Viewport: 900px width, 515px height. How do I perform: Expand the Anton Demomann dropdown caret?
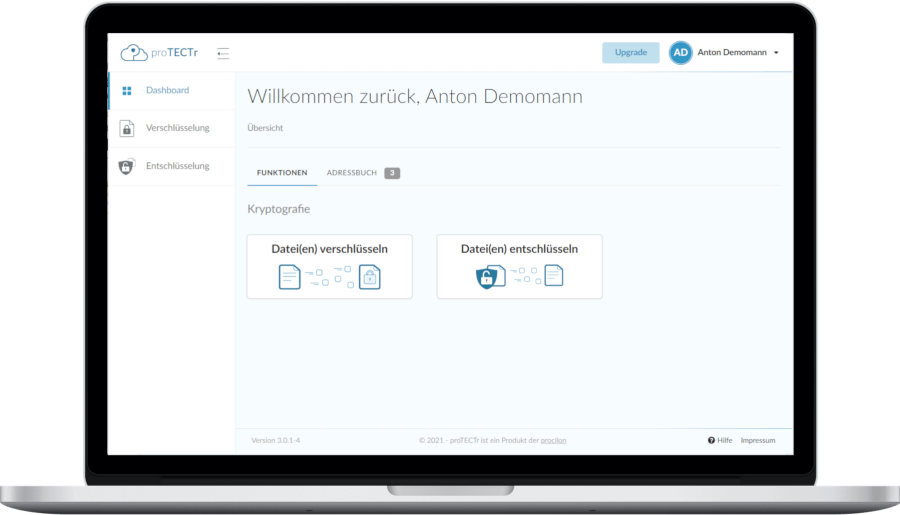(776, 53)
